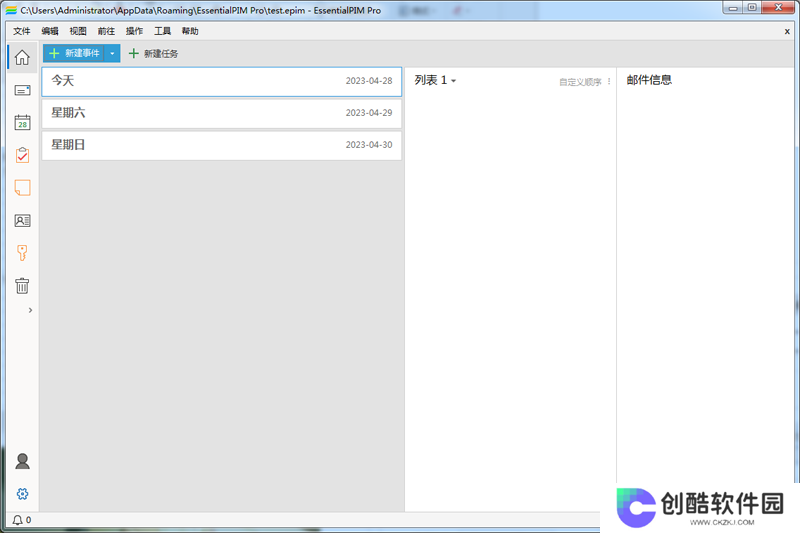Click the 邮件信息 panel header
The image size is (800, 533).
point(649,80)
